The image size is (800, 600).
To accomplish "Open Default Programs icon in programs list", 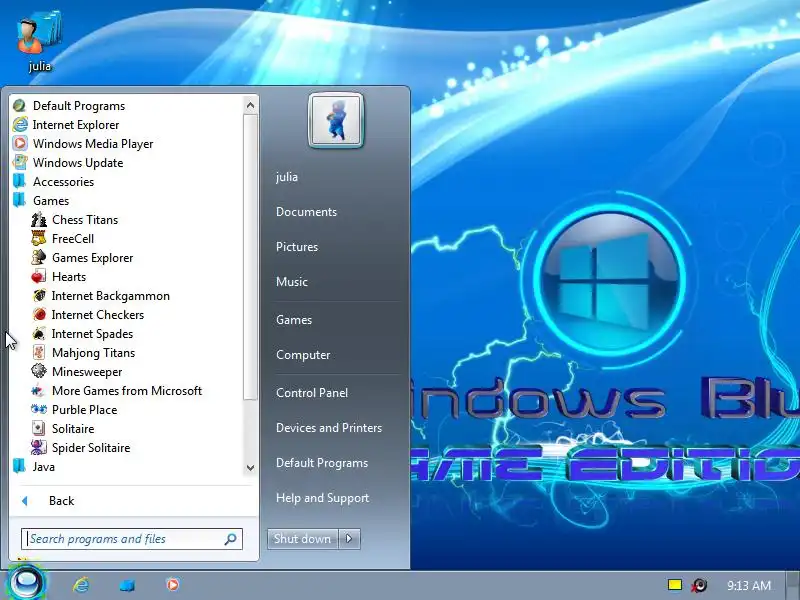I will pyautogui.click(x=20, y=106).
